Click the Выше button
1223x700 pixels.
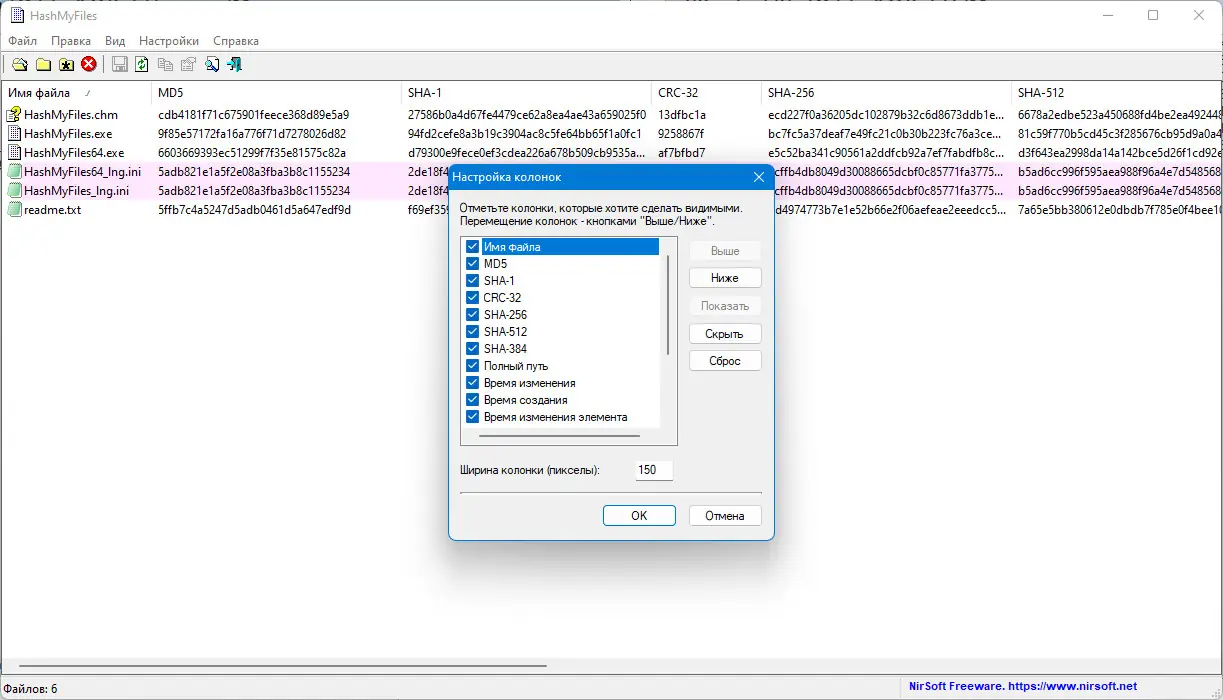[725, 251]
